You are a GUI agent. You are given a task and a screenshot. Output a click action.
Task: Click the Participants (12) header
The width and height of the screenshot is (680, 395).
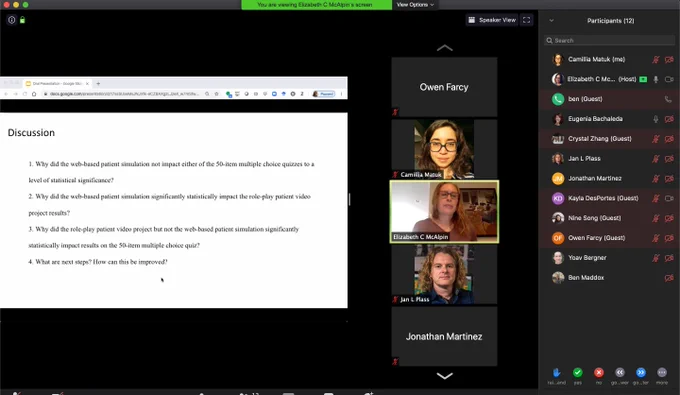coord(611,20)
